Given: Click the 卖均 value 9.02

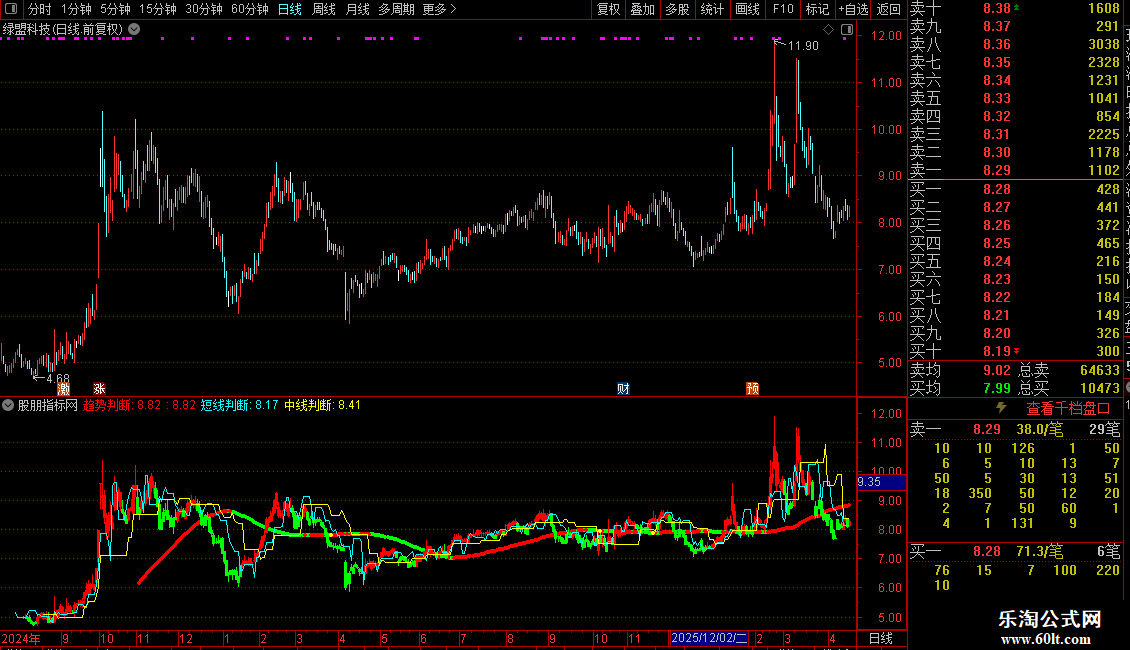Looking at the screenshot, I should (997, 370).
